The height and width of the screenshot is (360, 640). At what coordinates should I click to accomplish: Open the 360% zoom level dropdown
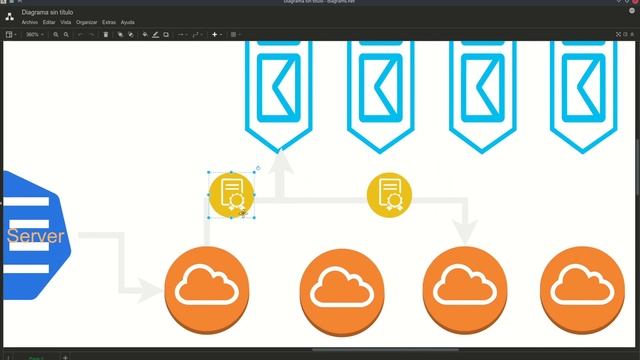(x=35, y=35)
